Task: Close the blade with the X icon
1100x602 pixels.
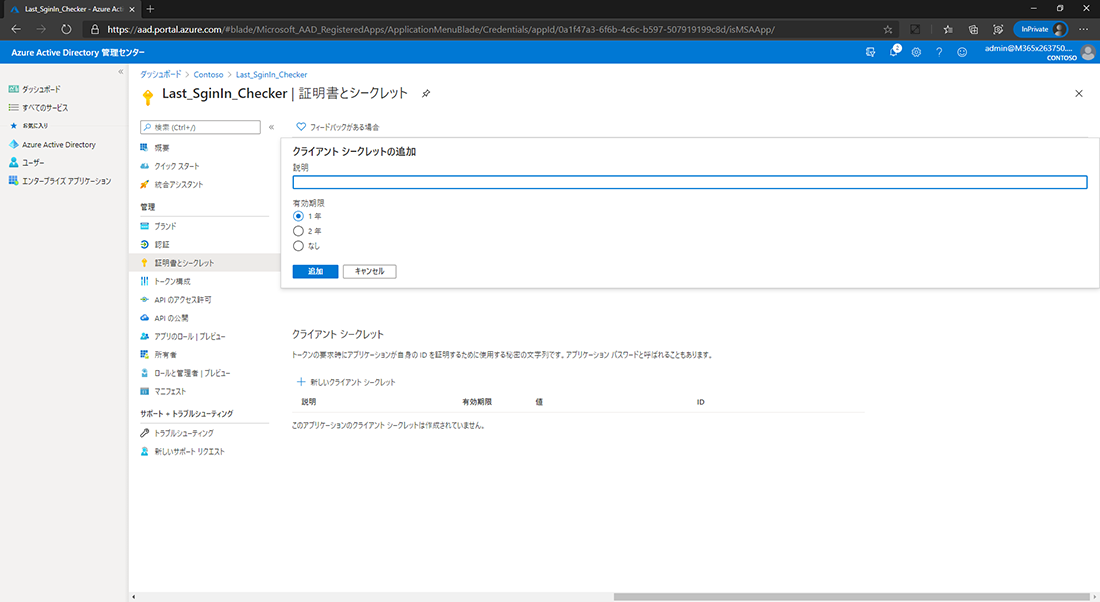Action: [1079, 93]
